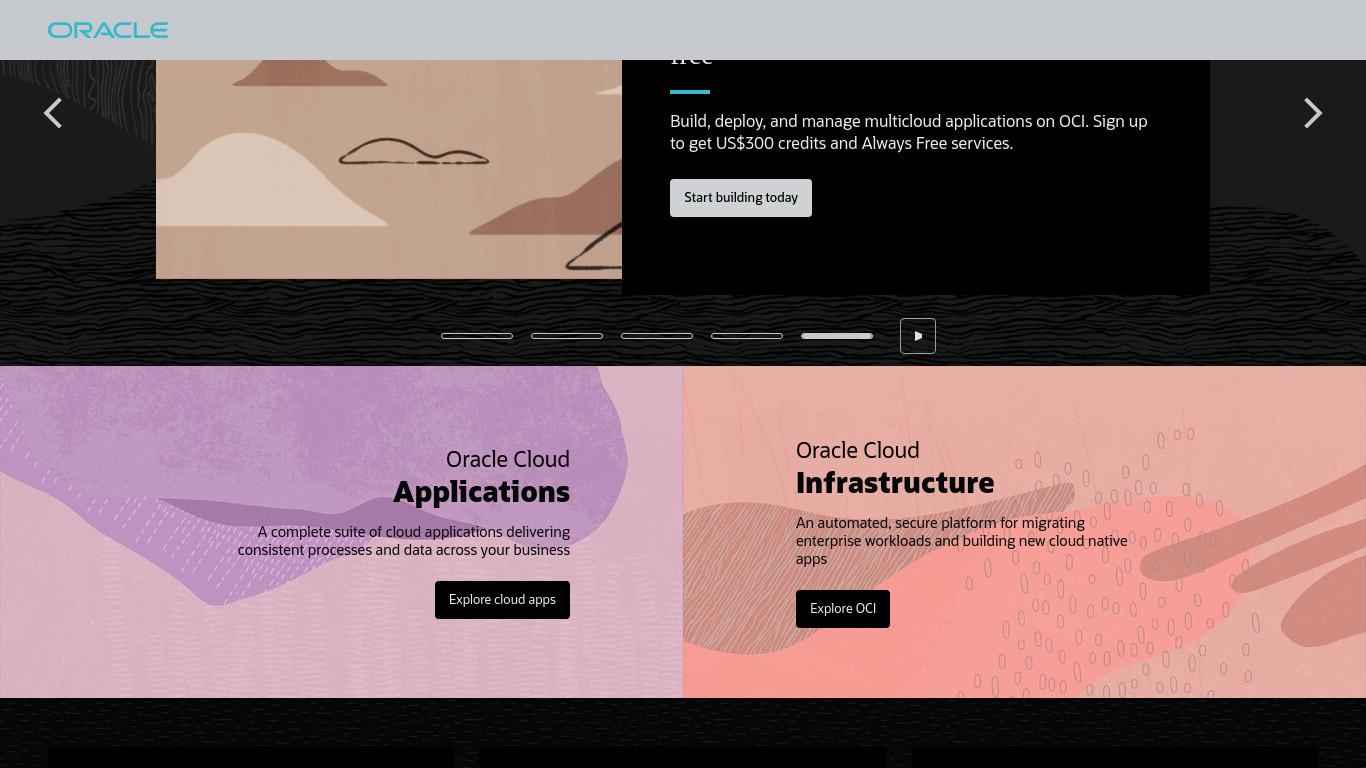
Task: Click the Oracle logo in the header
Action: [x=108, y=30]
